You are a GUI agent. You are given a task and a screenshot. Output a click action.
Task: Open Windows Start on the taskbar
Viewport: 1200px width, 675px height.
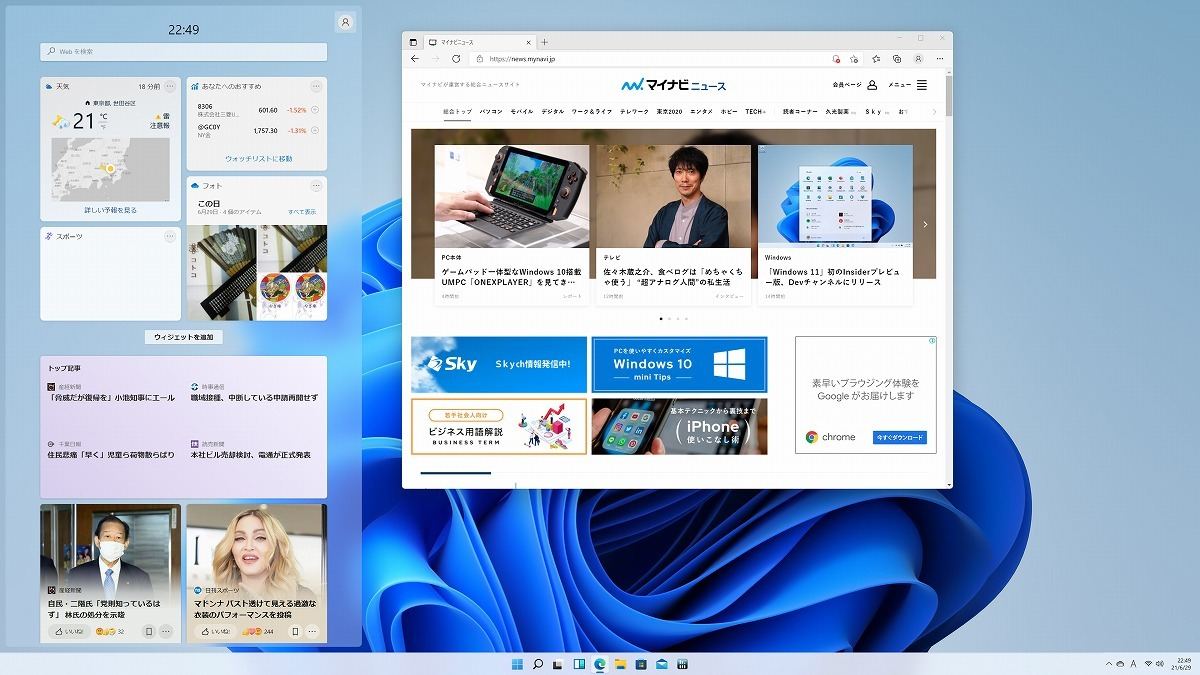coord(517,663)
